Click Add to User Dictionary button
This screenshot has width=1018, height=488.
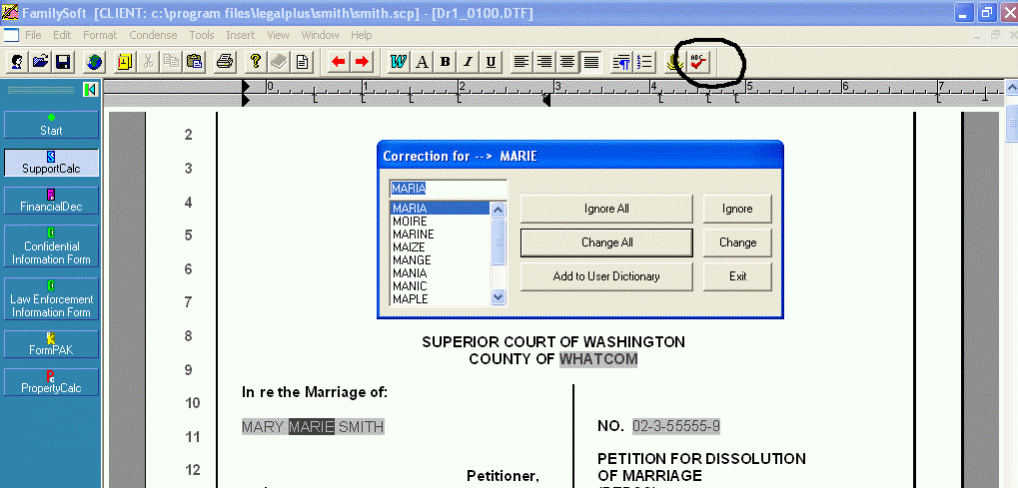606,276
